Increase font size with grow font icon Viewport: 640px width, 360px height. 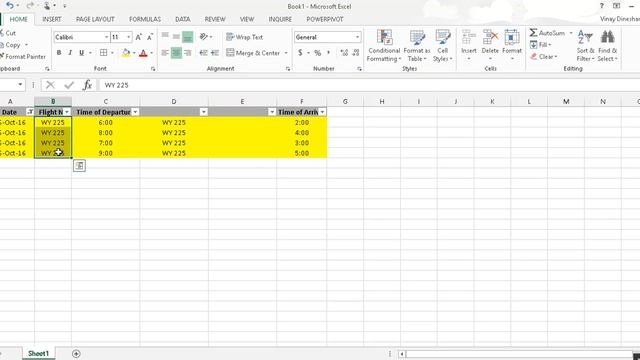coord(138,37)
